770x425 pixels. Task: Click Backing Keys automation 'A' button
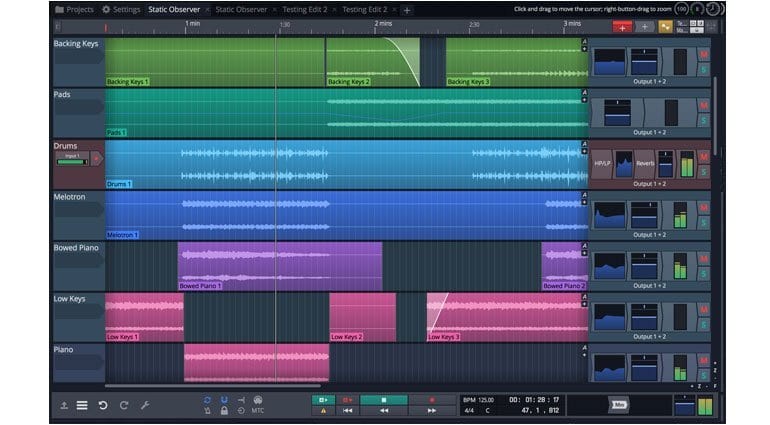(584, 42)
